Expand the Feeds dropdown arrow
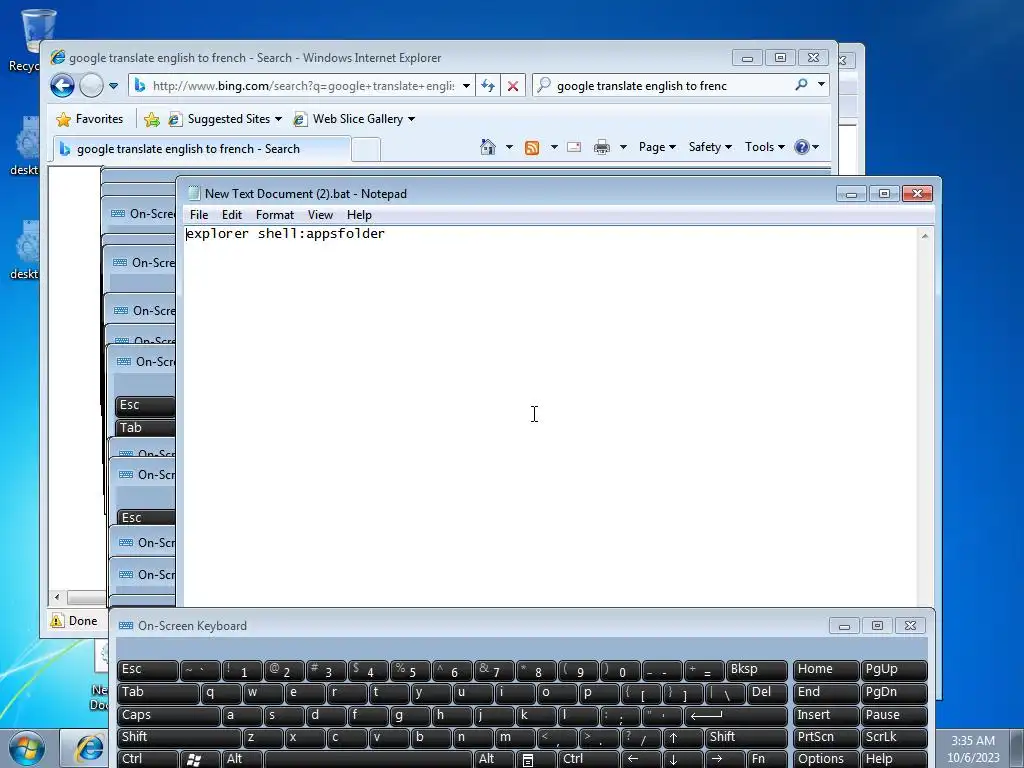The width and height of the screenshot is (1024, 768). pos(554,147)
